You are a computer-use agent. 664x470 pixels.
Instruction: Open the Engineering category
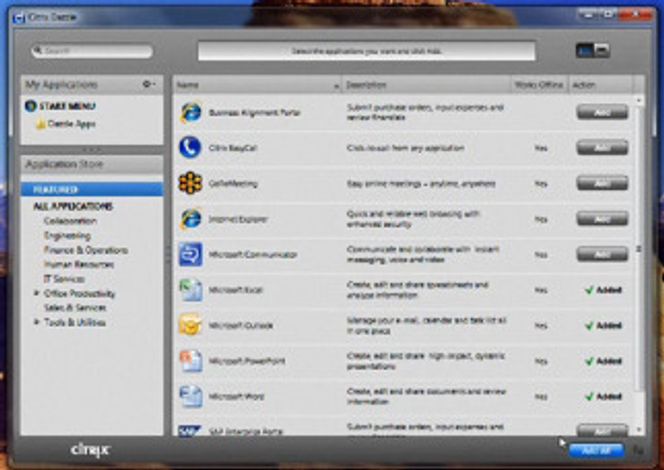67,235
